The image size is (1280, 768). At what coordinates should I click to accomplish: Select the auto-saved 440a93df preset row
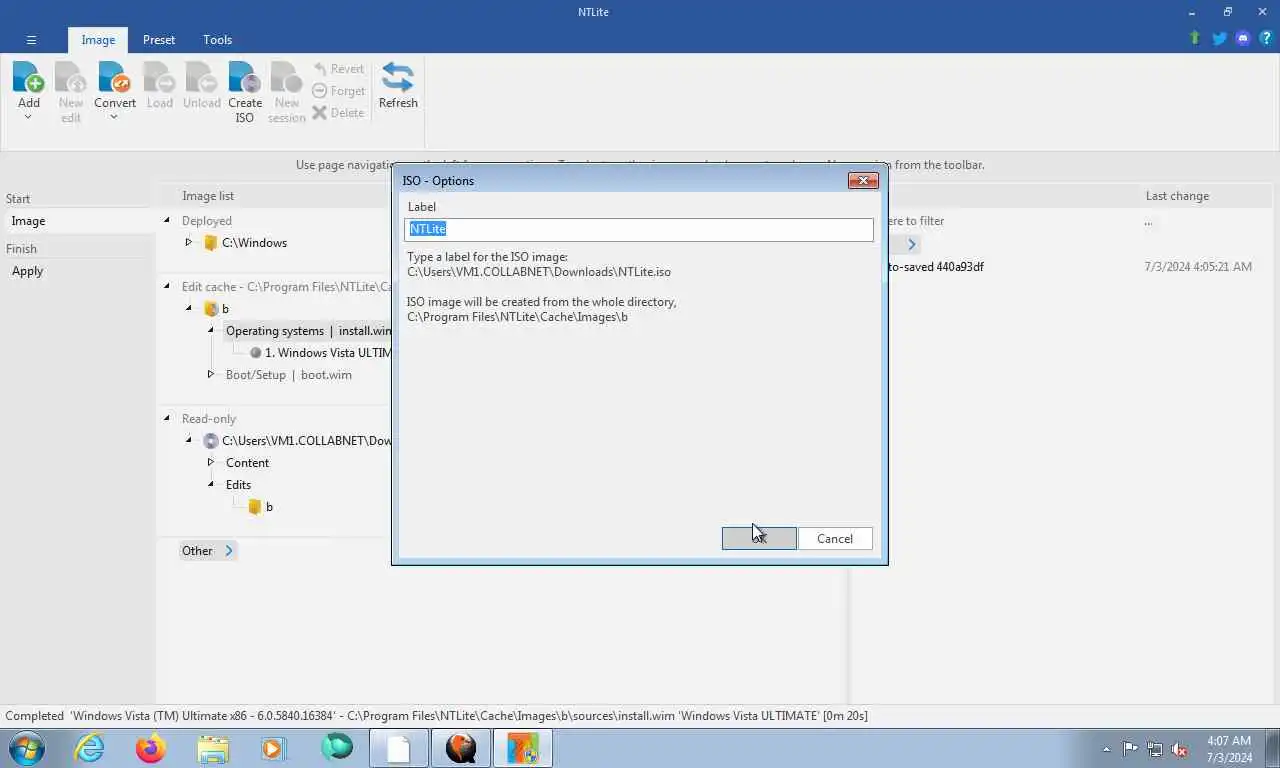936,267
